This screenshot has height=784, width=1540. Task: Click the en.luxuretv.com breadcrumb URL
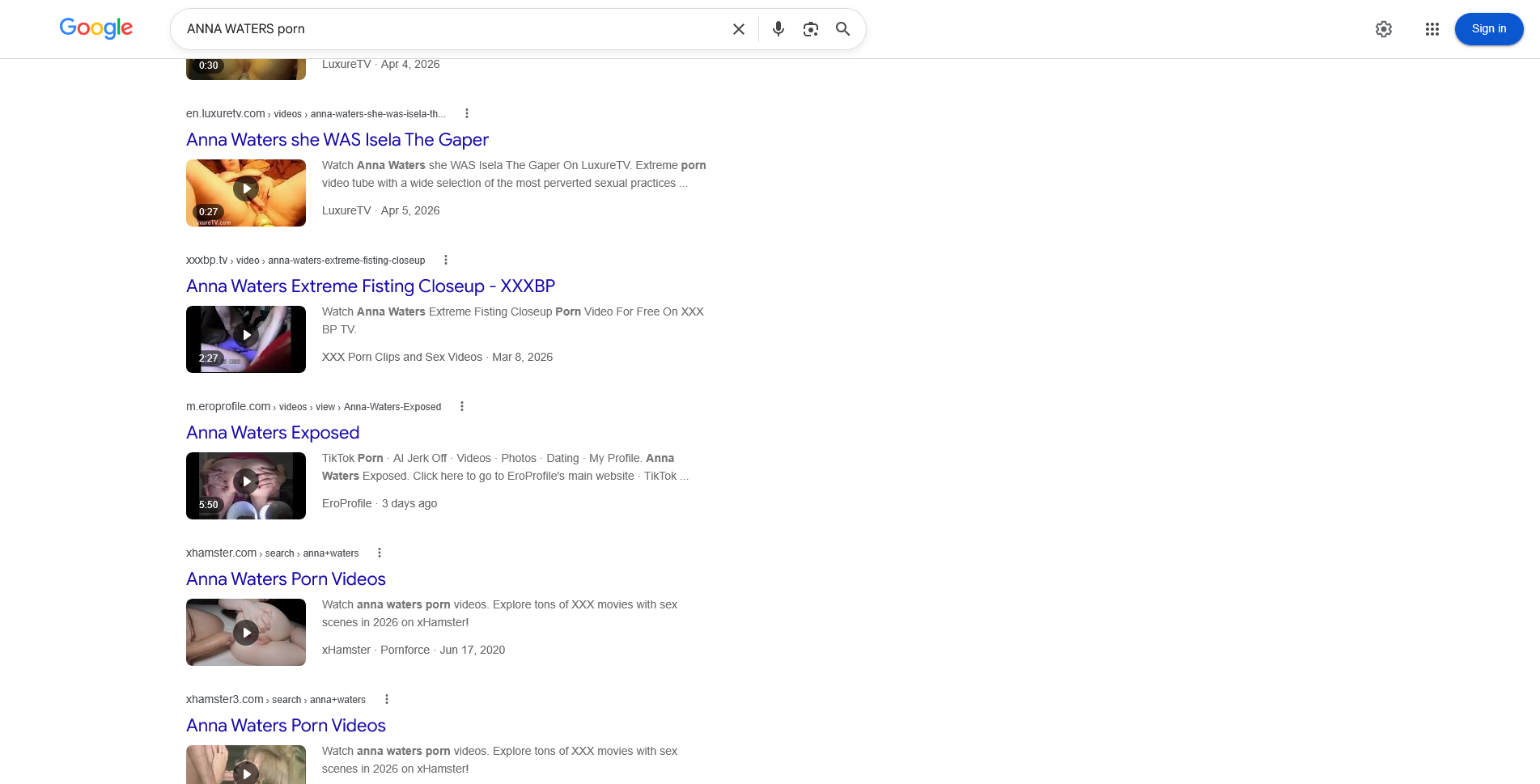coord(316,113)
